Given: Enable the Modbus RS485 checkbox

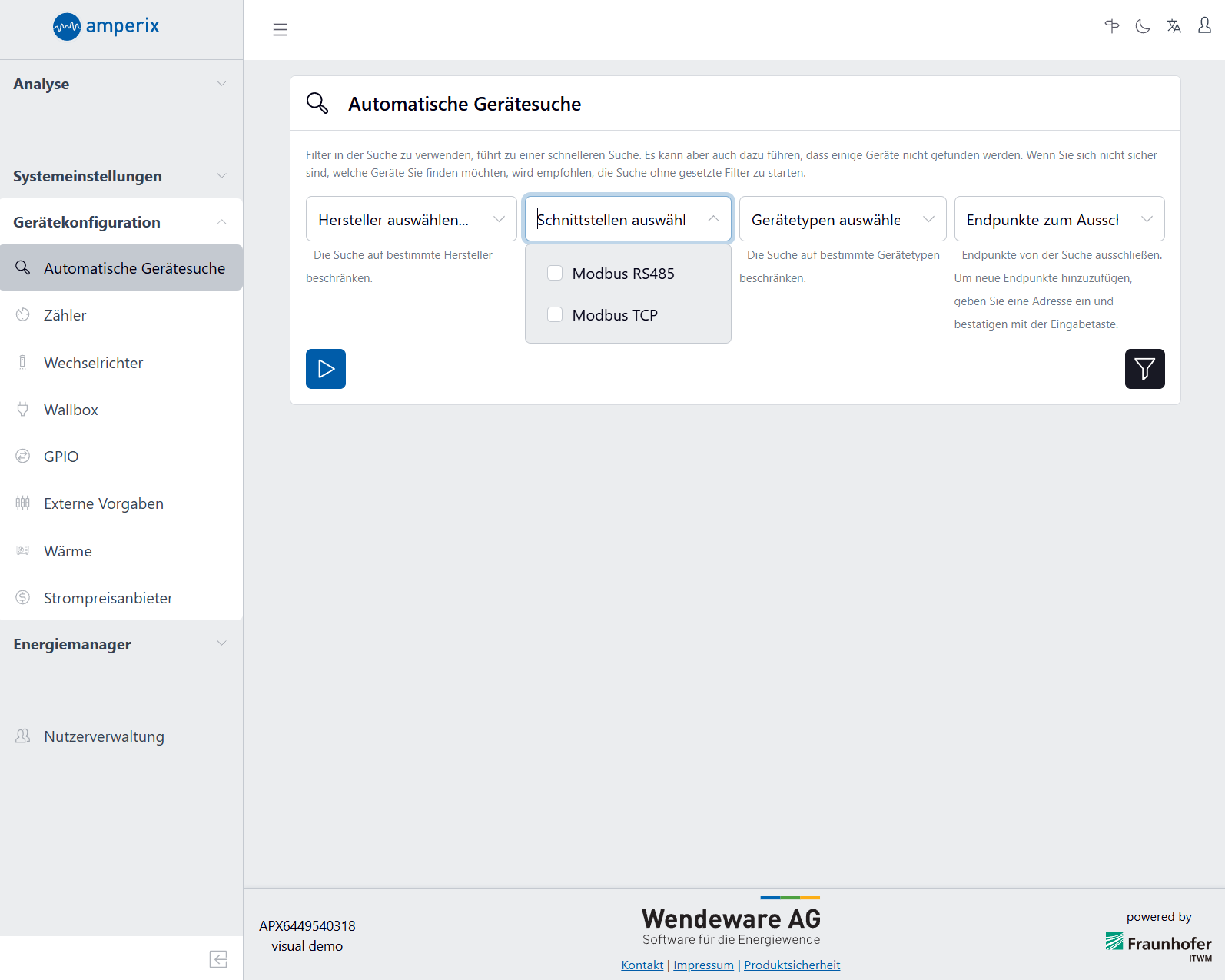Looking at the screenshot, I should (555, 274).
